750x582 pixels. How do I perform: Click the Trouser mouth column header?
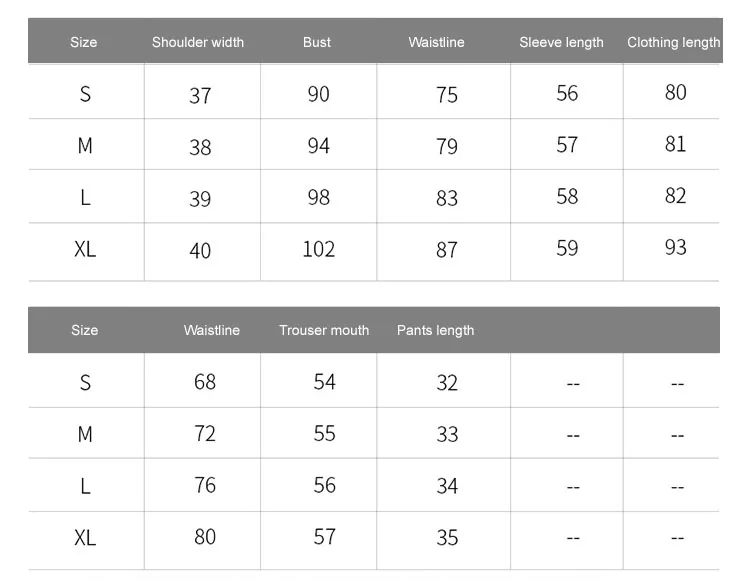pos(324,330)
